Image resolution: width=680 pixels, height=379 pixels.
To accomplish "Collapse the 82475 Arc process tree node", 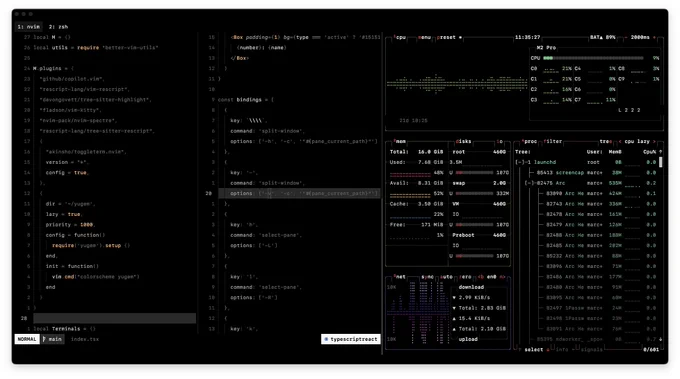I will [530, 183].
